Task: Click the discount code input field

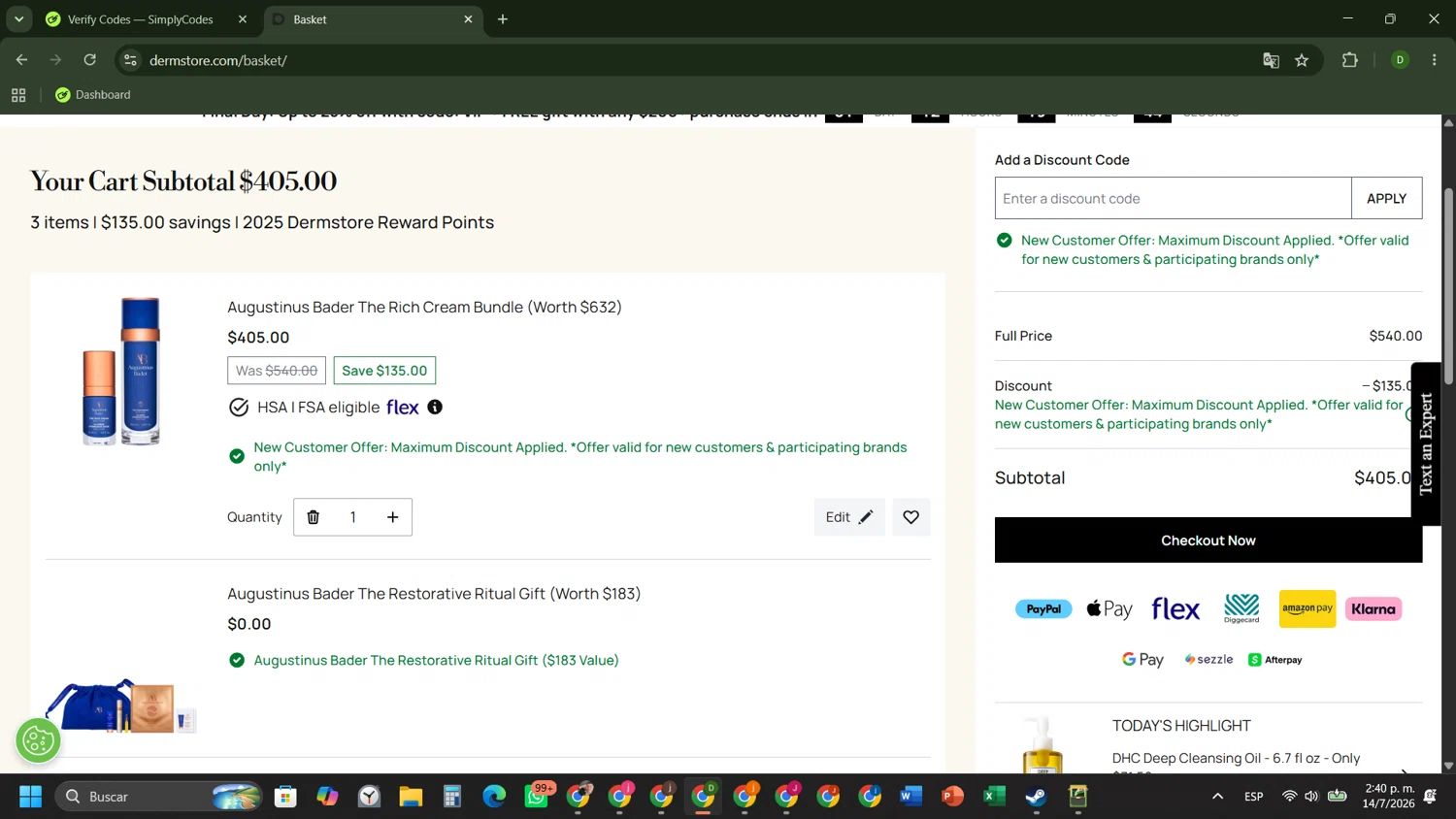Action: 1173,198
